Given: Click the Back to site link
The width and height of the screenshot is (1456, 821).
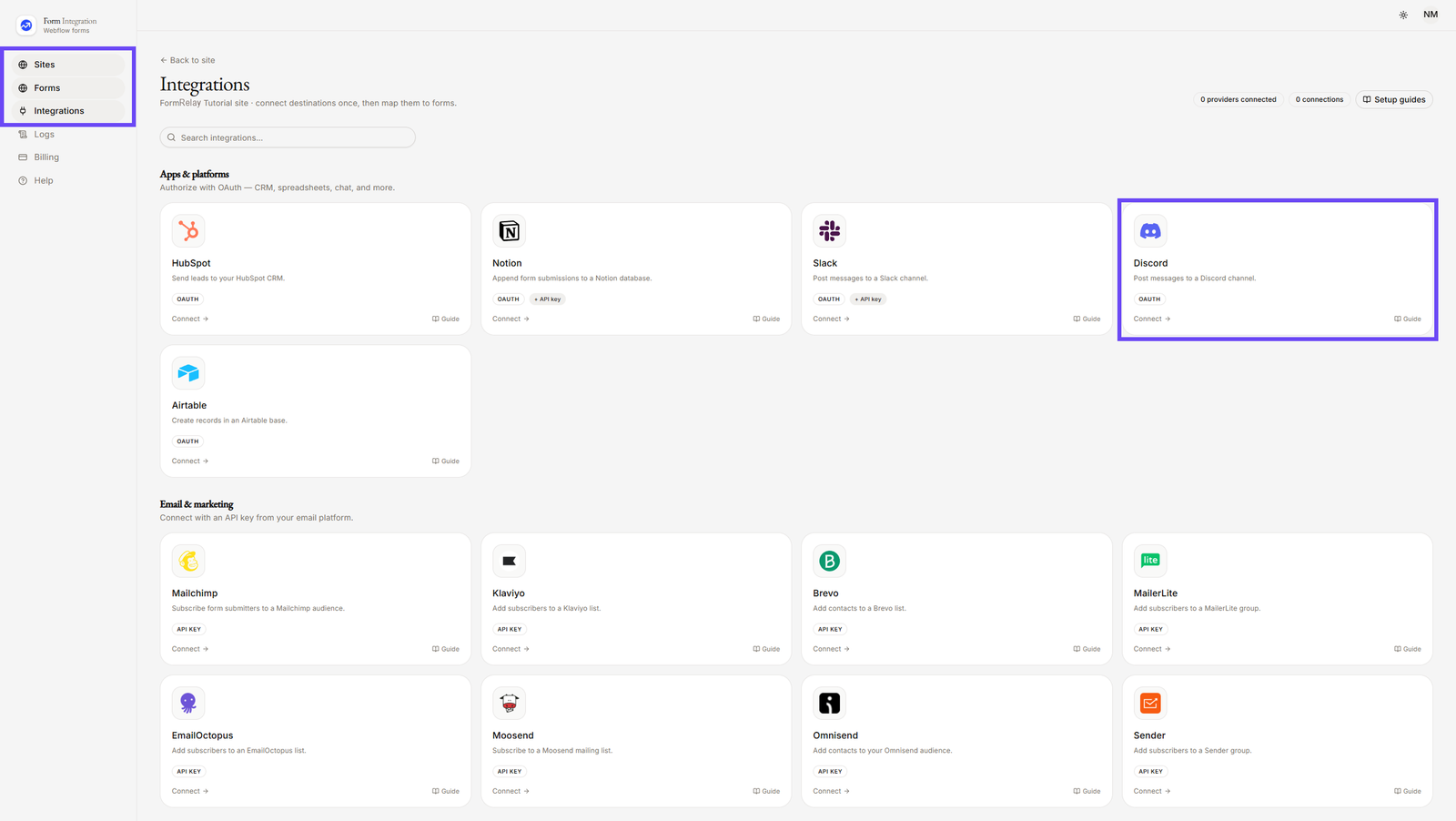Looking at the screenshot, I should (187, 60).
